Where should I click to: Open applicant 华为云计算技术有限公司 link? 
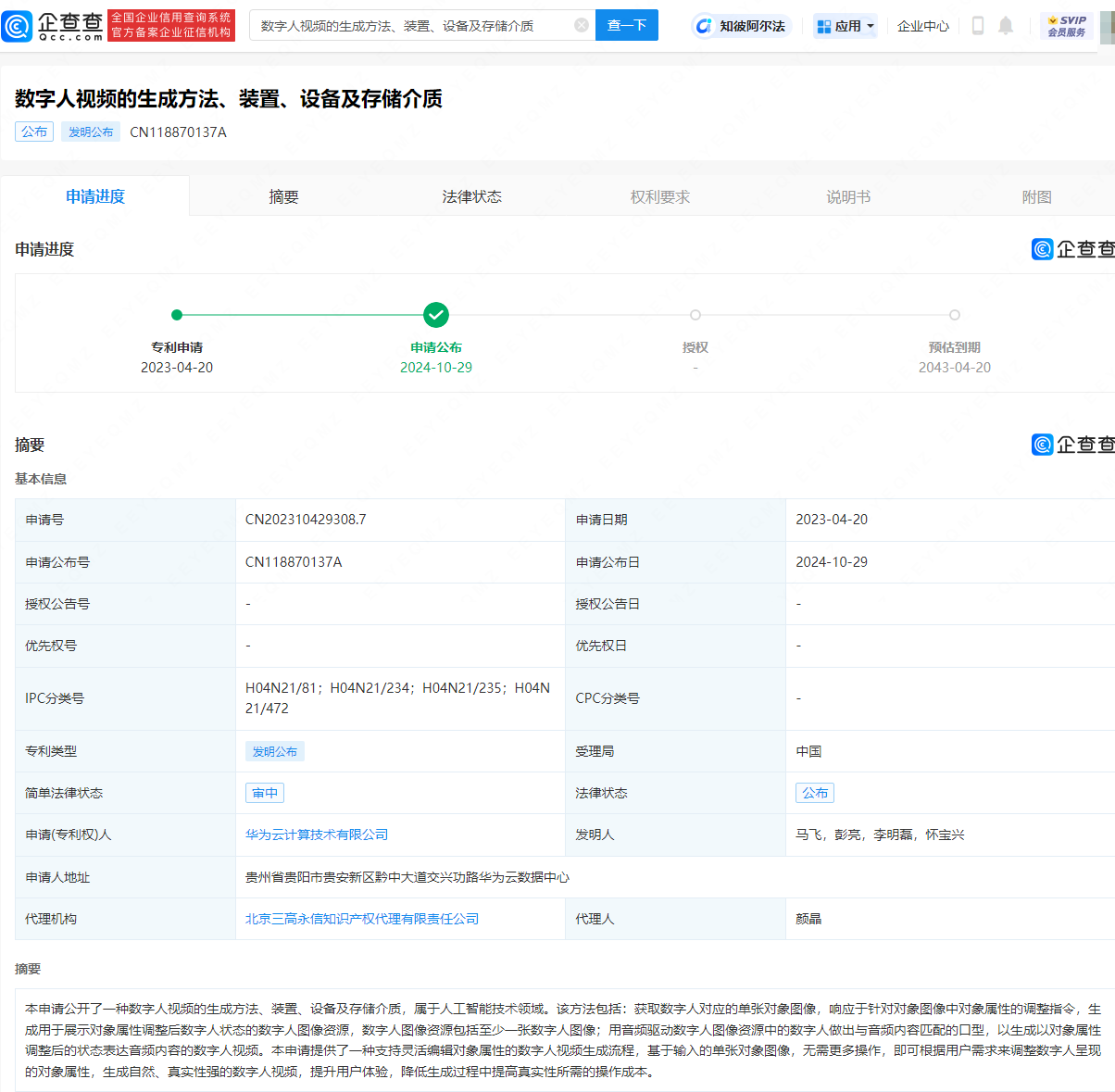pos(317,835)
